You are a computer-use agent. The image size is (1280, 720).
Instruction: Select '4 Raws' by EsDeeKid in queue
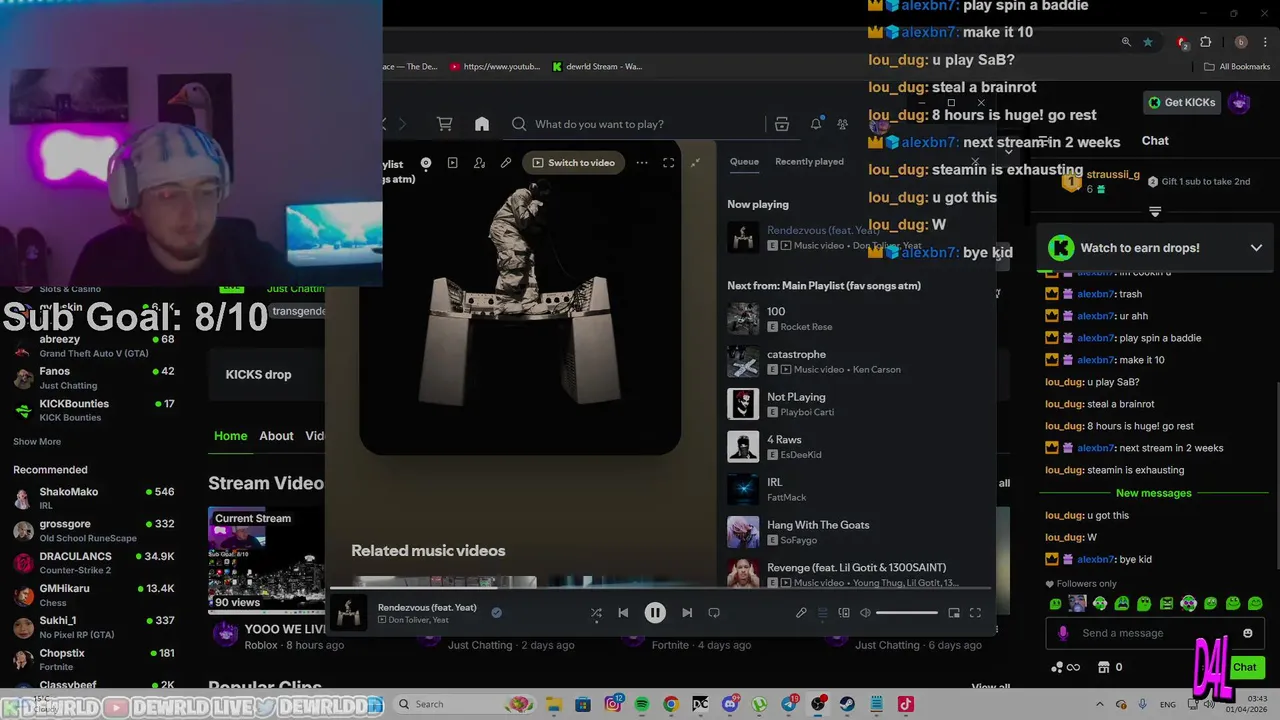(x=855, y=447)
